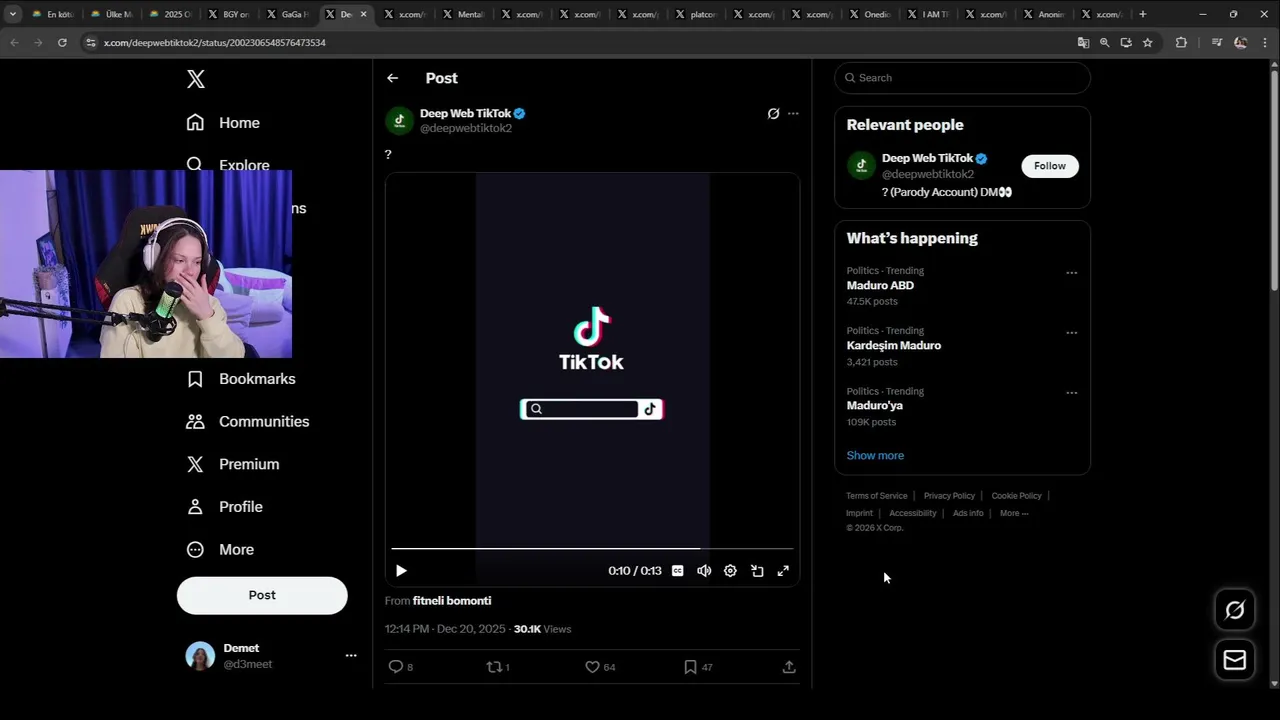The image size is (1280, 720).
Task: Expand the footer More menu
Action: tap(1014, 513)
